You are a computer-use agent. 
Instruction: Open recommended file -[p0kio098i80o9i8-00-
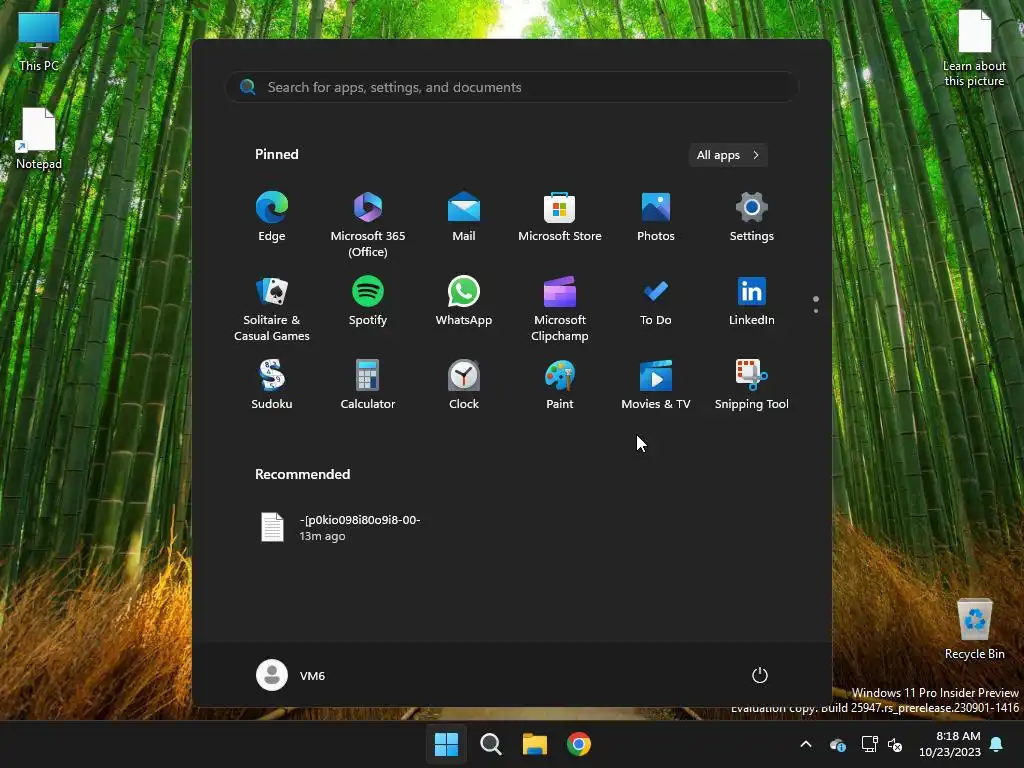click(x=341, y=527)
